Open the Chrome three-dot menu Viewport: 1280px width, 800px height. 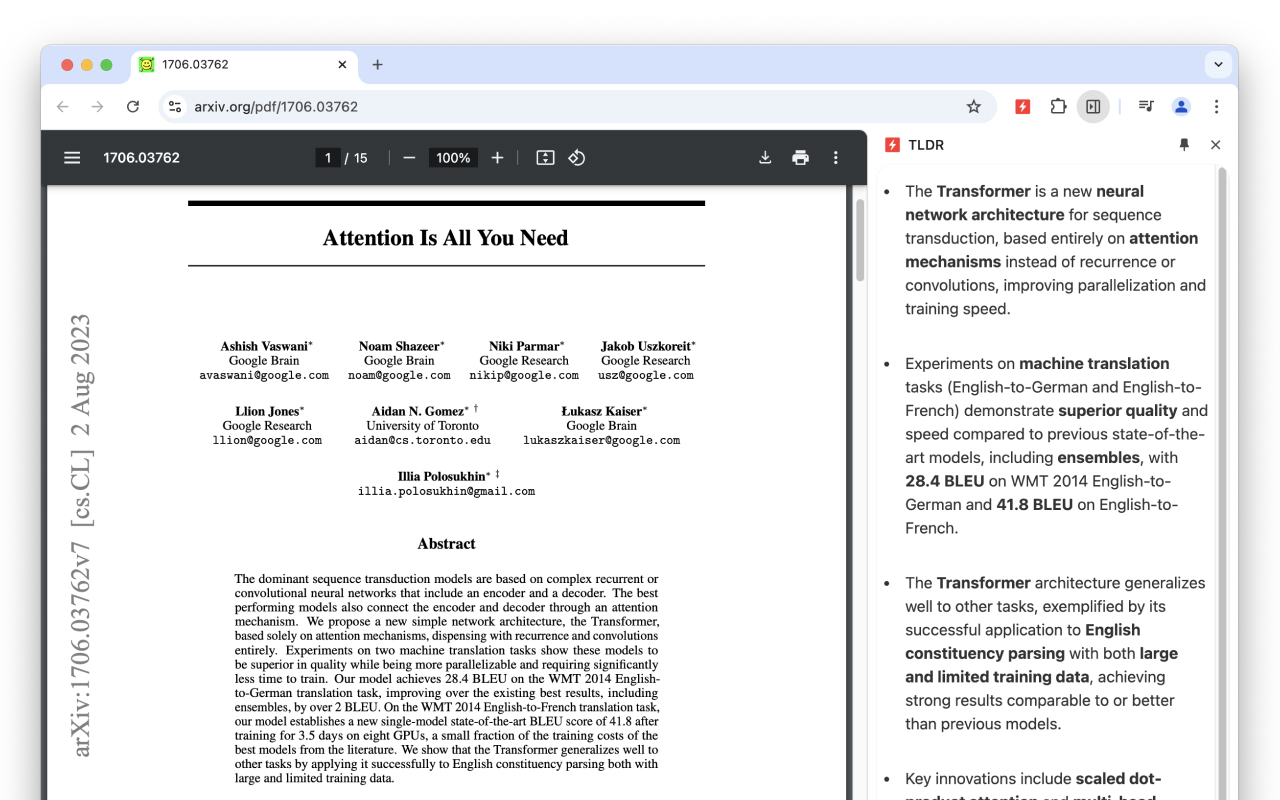pyautogui.click(x=1216, y=106)
